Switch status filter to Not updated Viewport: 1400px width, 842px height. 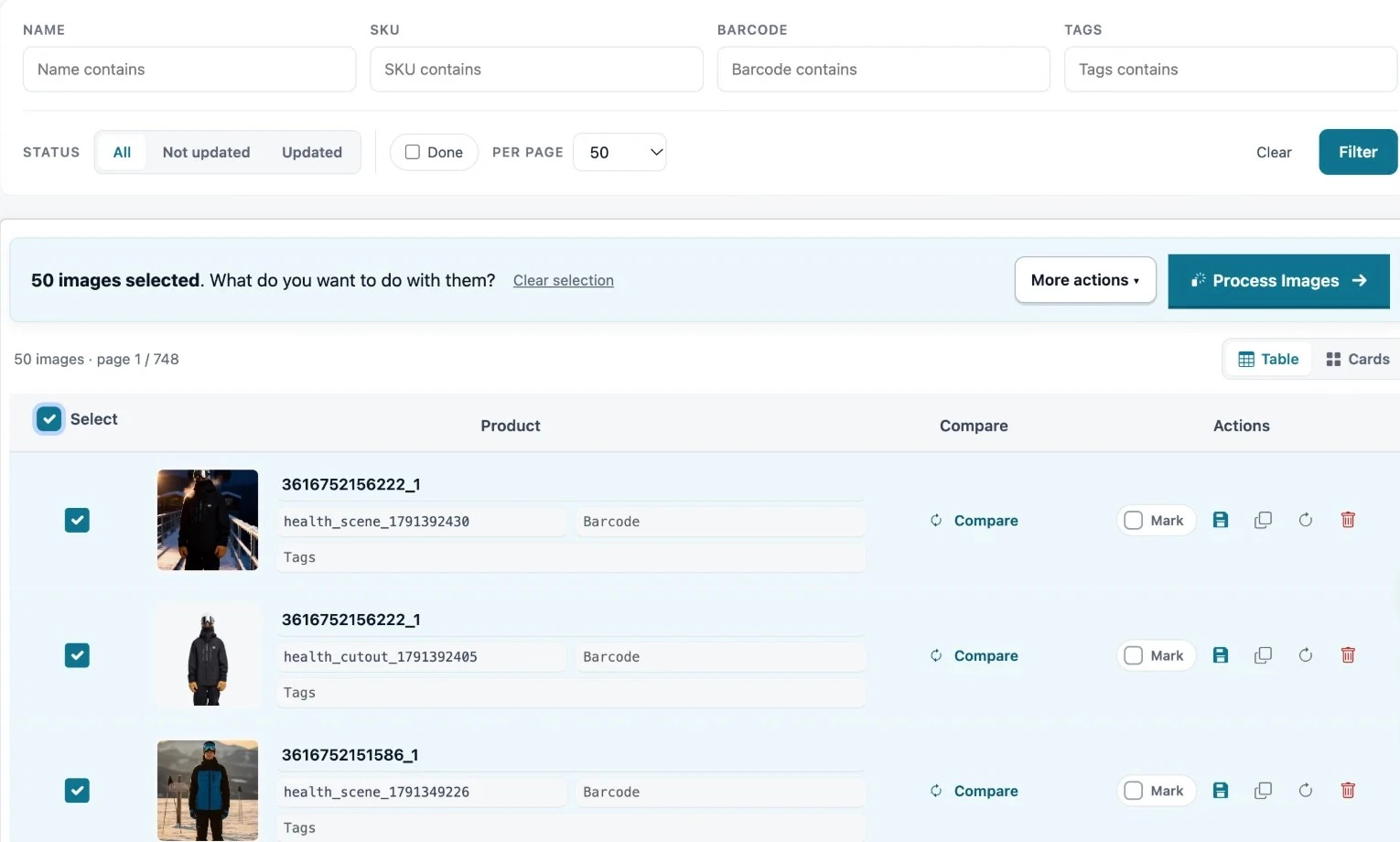pyautogui.click(x=206, y=152)
